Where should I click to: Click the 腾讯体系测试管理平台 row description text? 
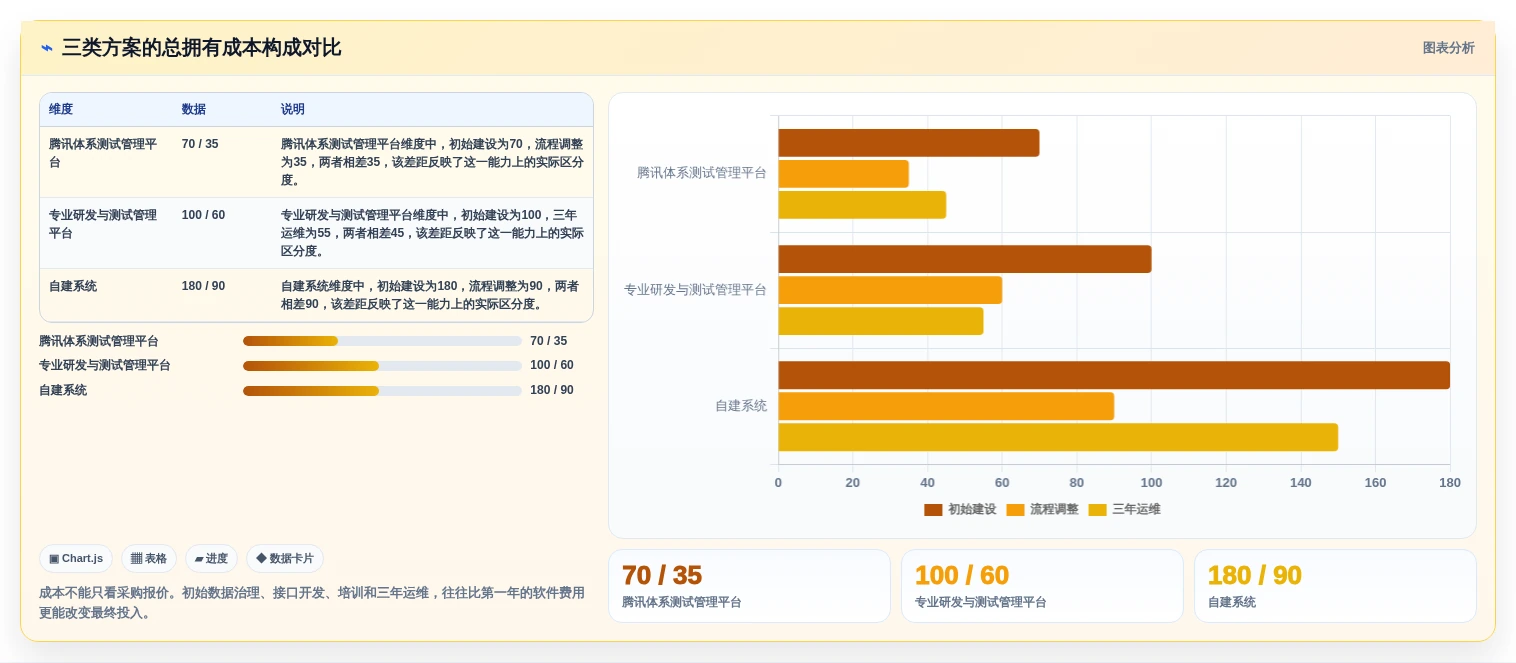432,162
